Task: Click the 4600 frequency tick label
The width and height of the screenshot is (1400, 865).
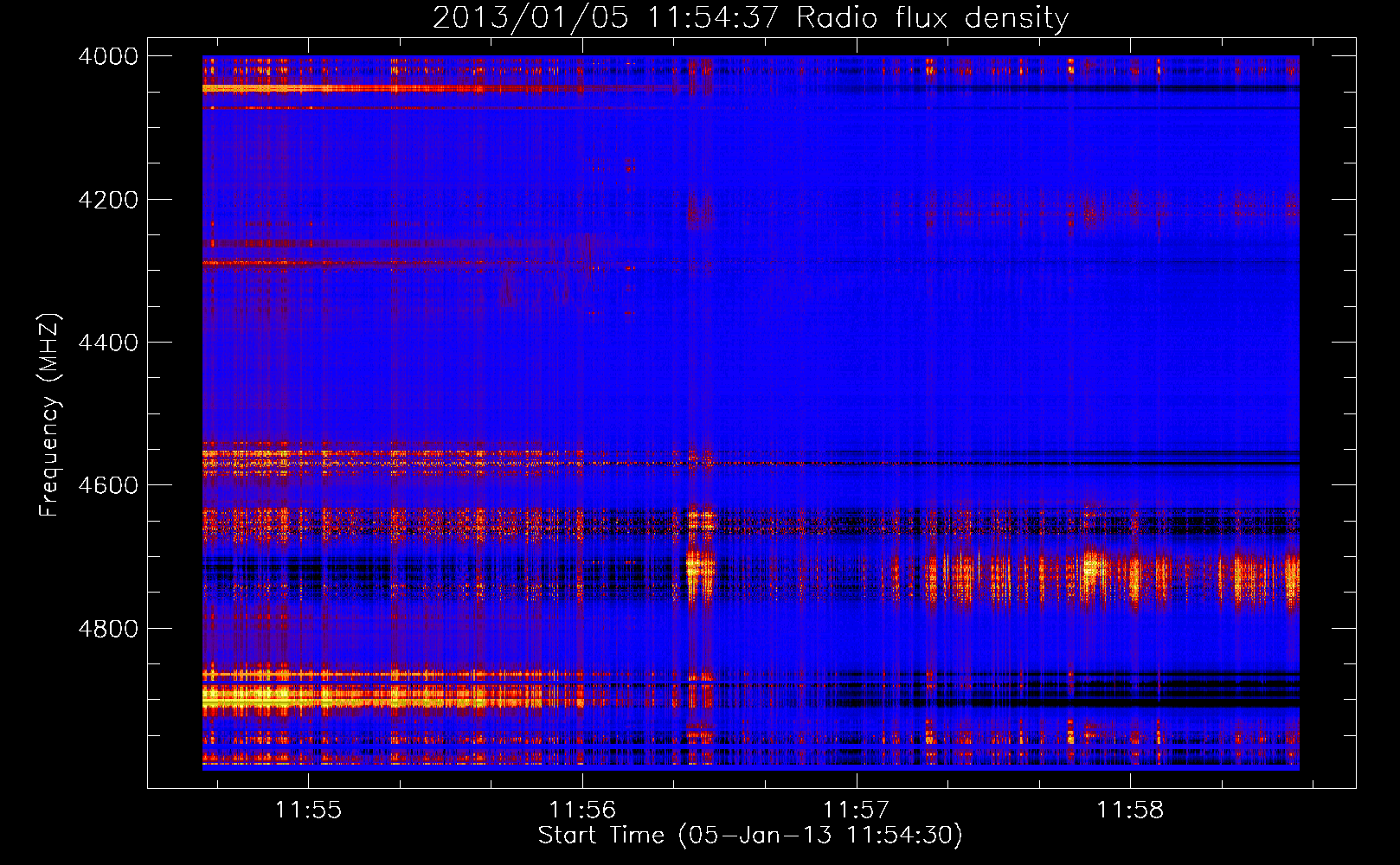Action: point(108,485)
